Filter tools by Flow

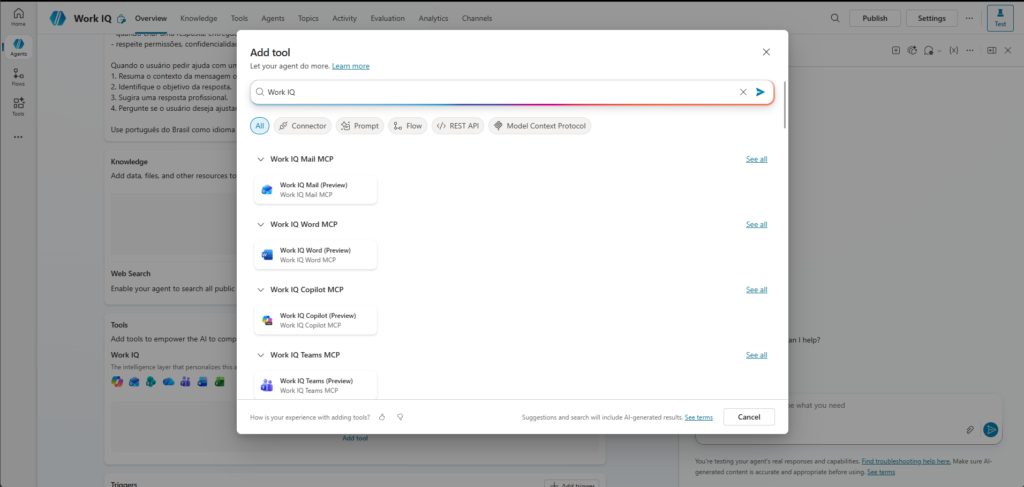408,126
